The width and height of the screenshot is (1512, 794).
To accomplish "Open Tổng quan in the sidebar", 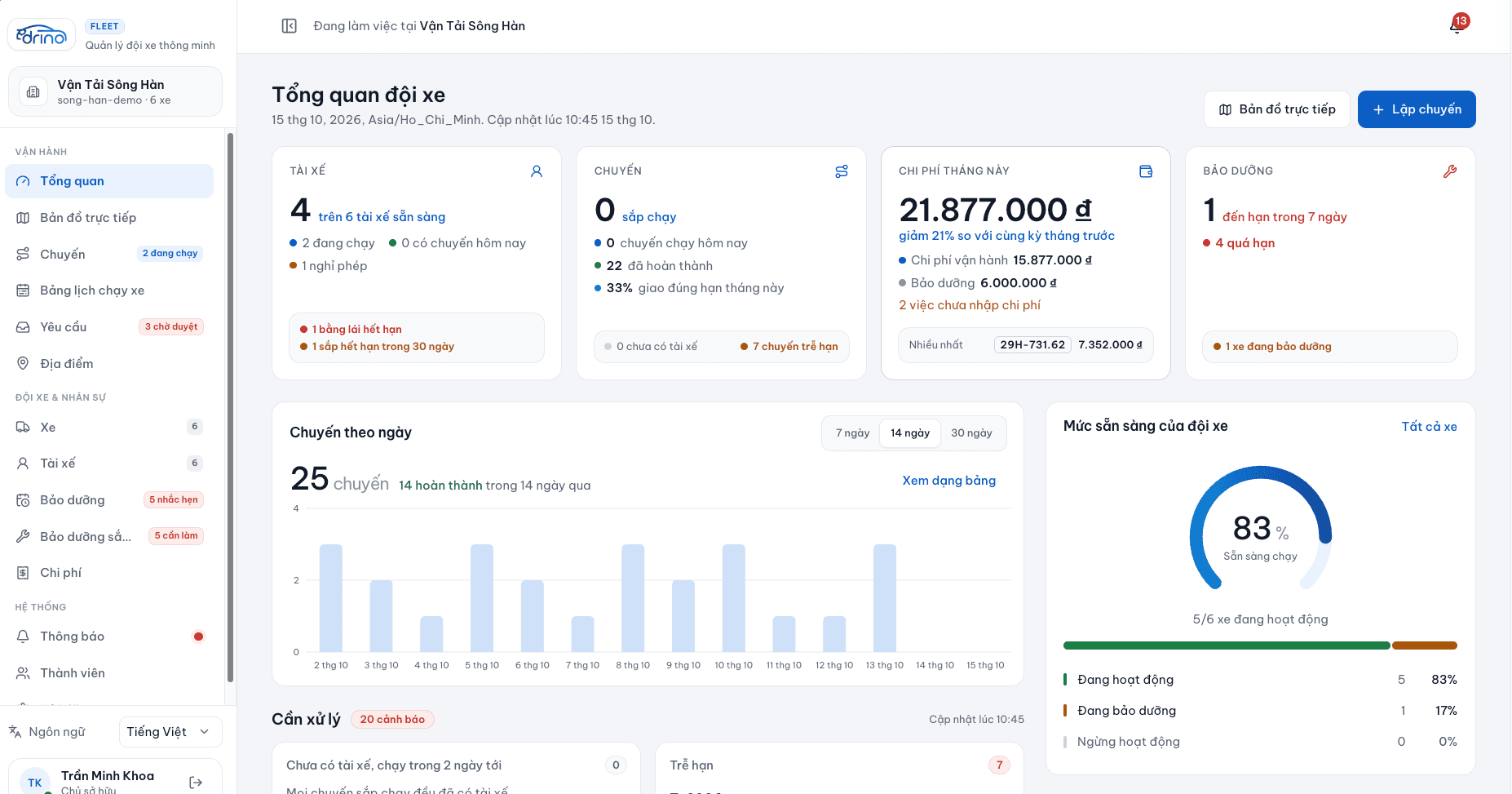I will (x=109, y=181).
